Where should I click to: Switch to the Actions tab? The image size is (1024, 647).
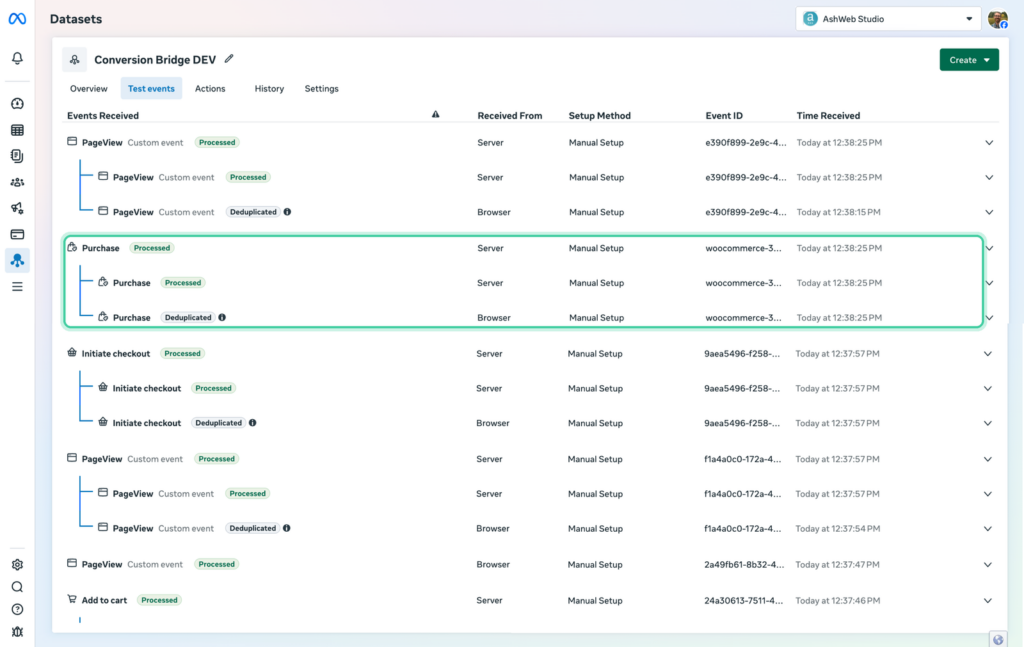point(210,88)
